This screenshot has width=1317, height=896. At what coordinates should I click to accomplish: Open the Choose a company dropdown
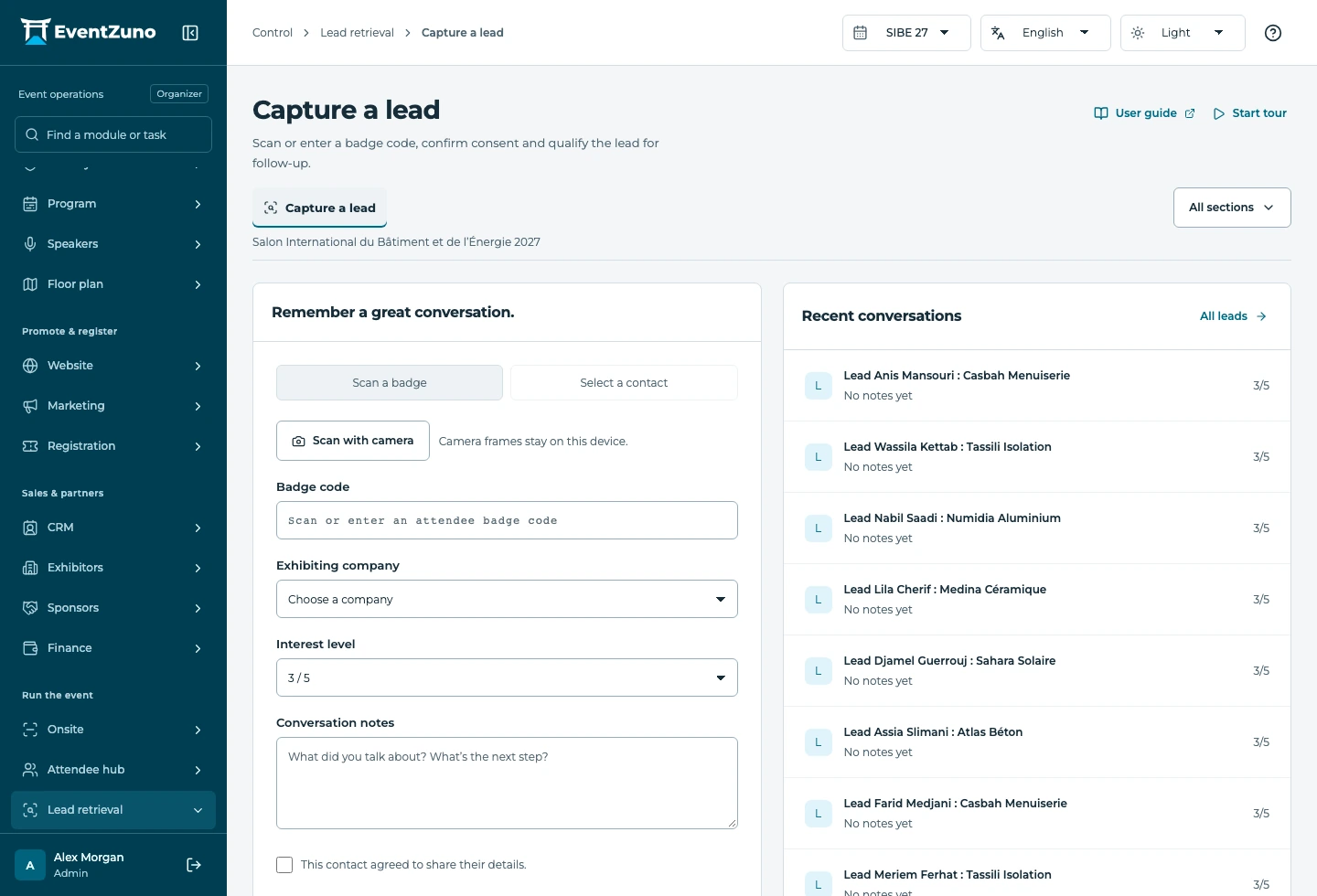(507, 599)
